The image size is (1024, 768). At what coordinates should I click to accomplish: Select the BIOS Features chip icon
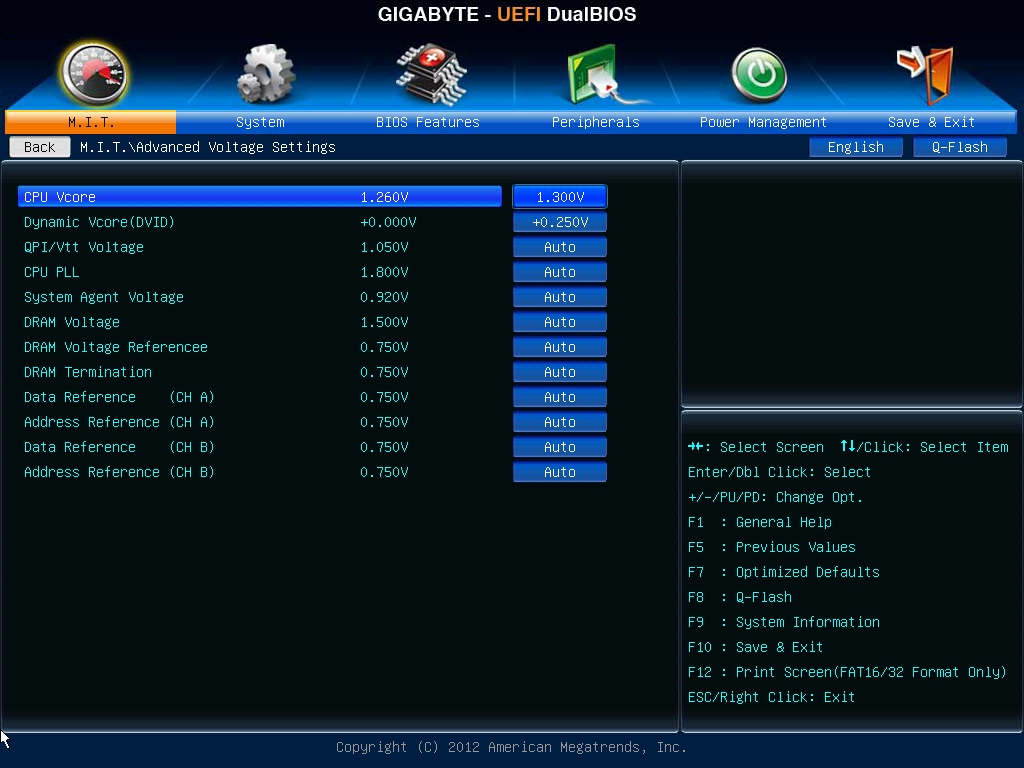(x=431, y=74)
